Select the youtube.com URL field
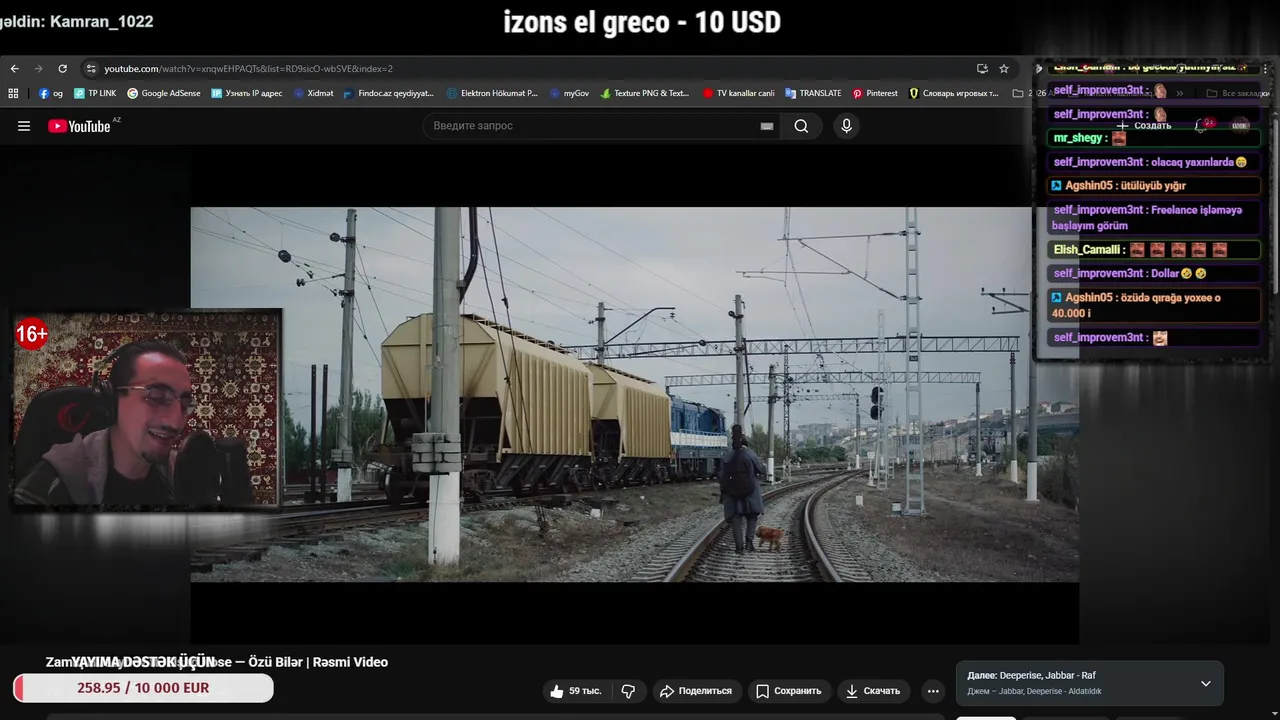This screenshot has width=1280, height=720. [248, 69]
